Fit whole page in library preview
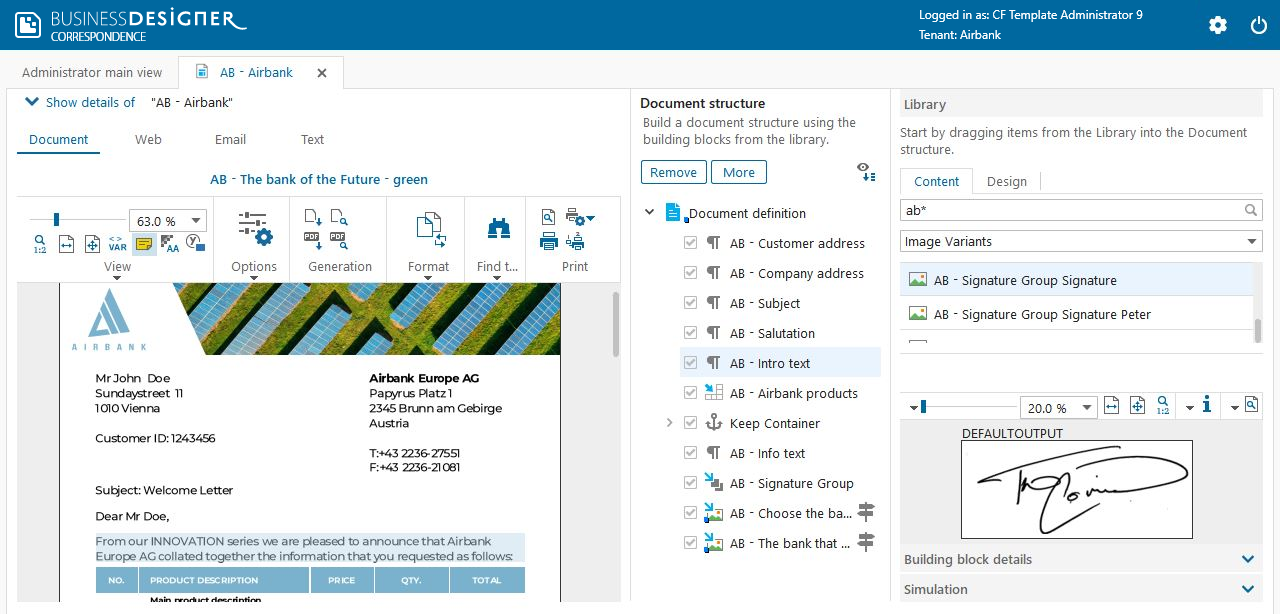The height and width of the screenshot is (614, 1280). click(x=1137, y=406)
